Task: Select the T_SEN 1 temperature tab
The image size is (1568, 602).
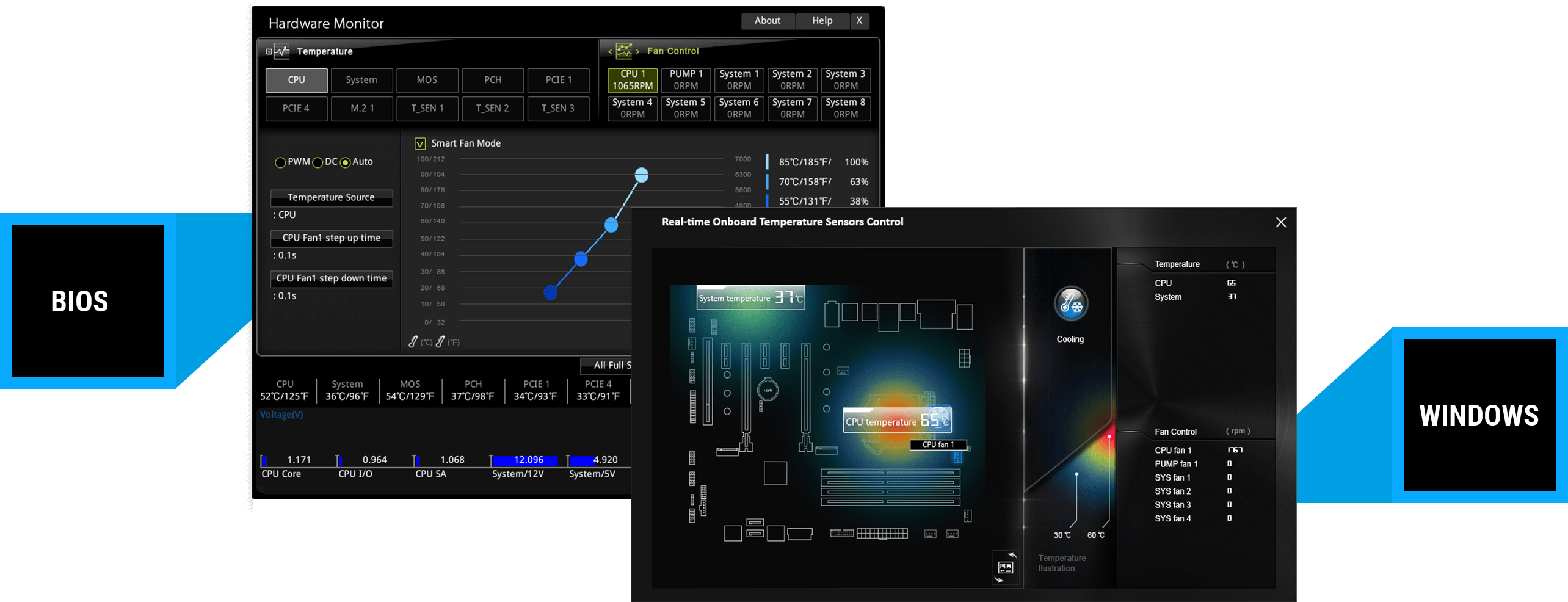Action: (427, 108)
